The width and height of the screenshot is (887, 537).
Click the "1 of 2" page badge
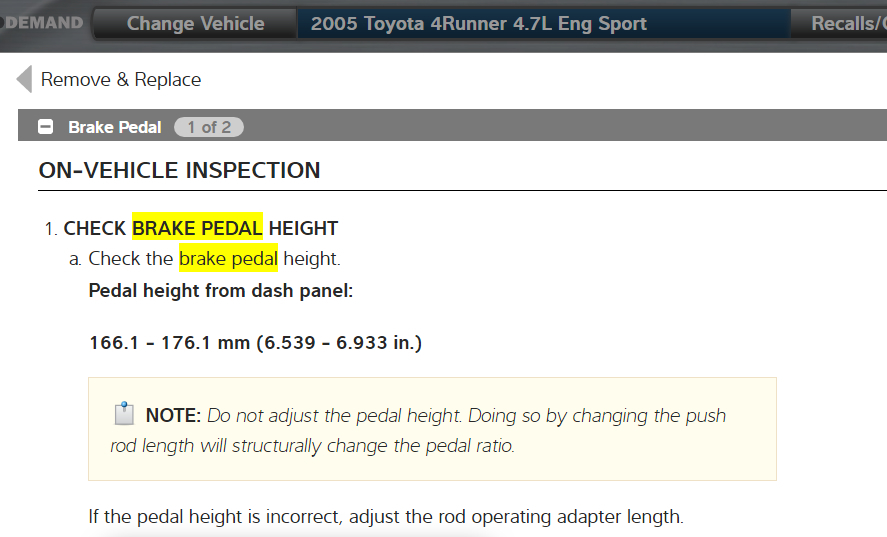208,127
